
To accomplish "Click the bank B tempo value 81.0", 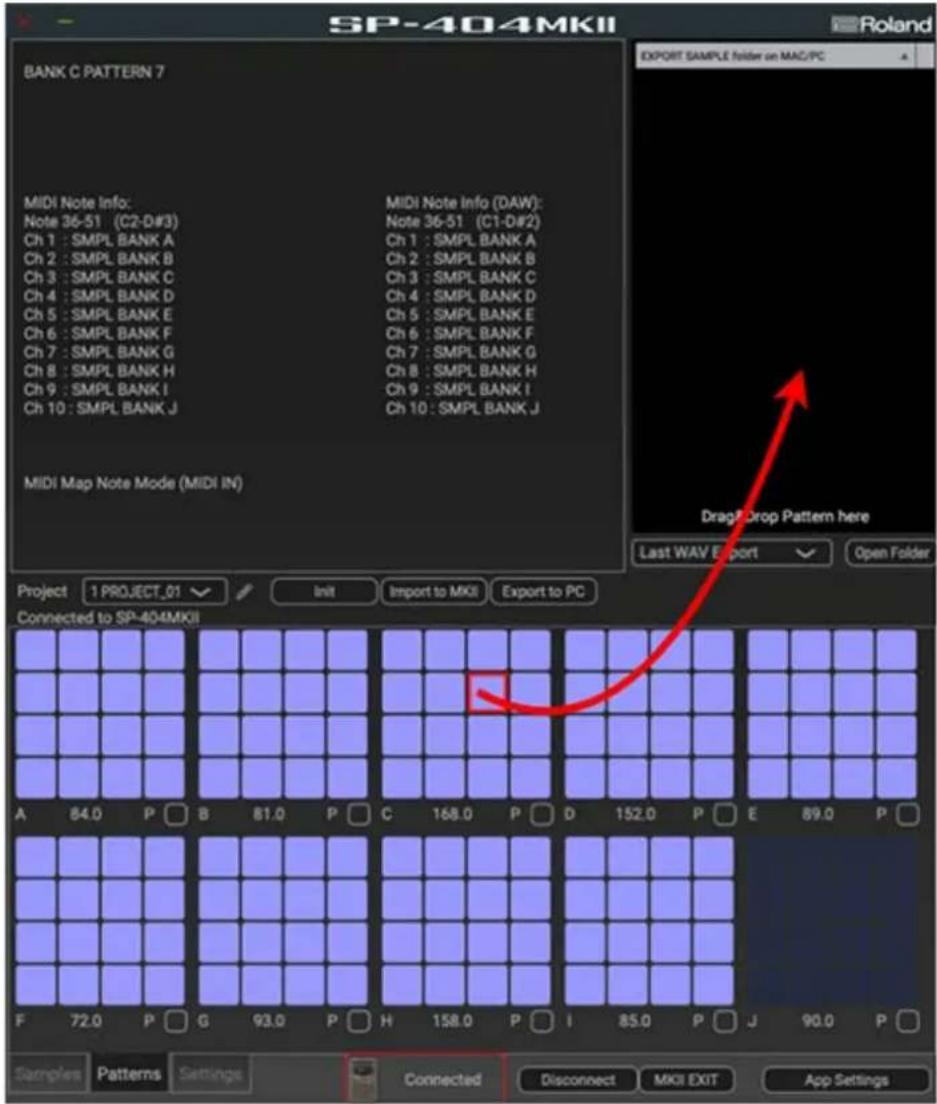I will [269, 815].
